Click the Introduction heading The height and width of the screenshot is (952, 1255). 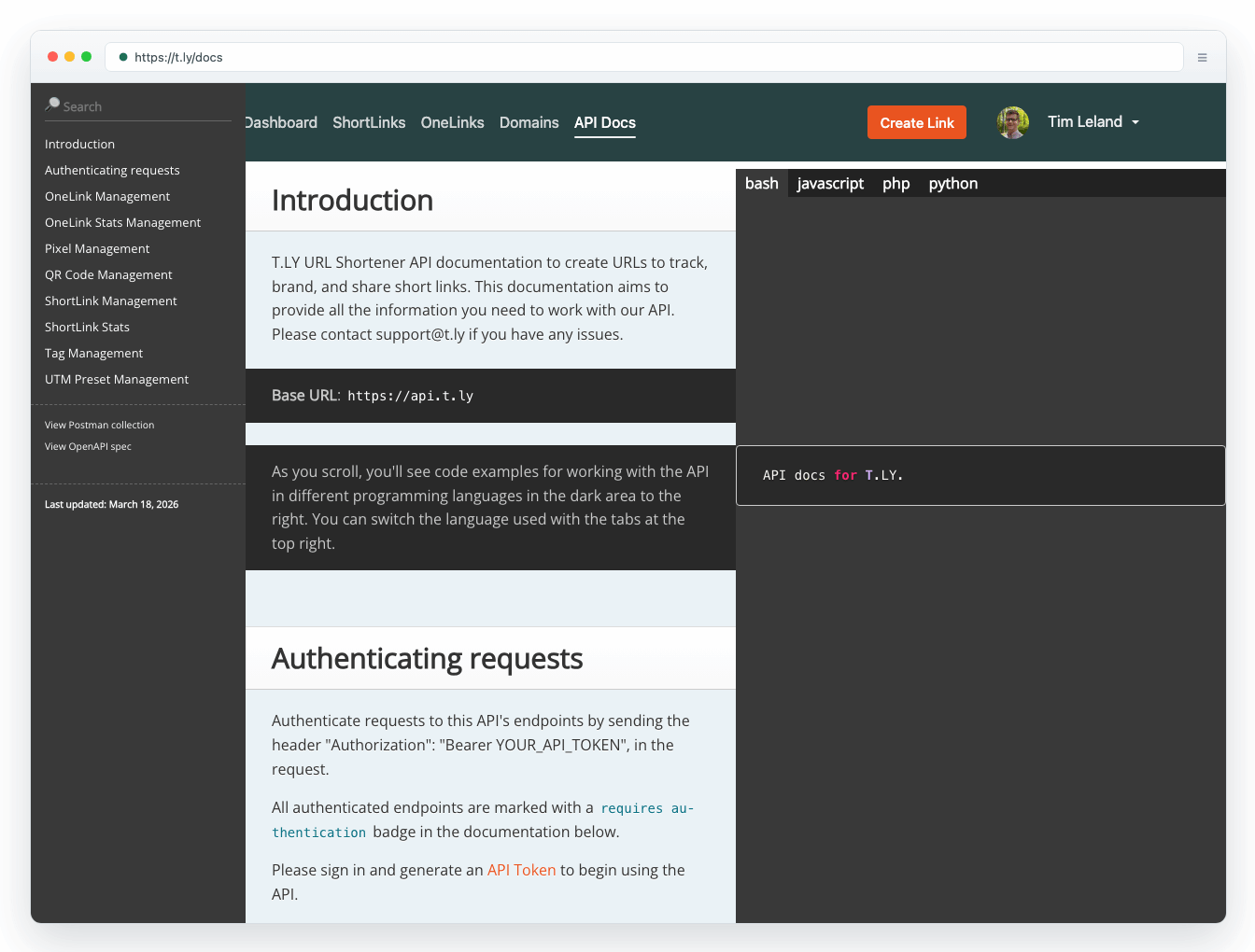pyautogui.click(x=352, y=200)
